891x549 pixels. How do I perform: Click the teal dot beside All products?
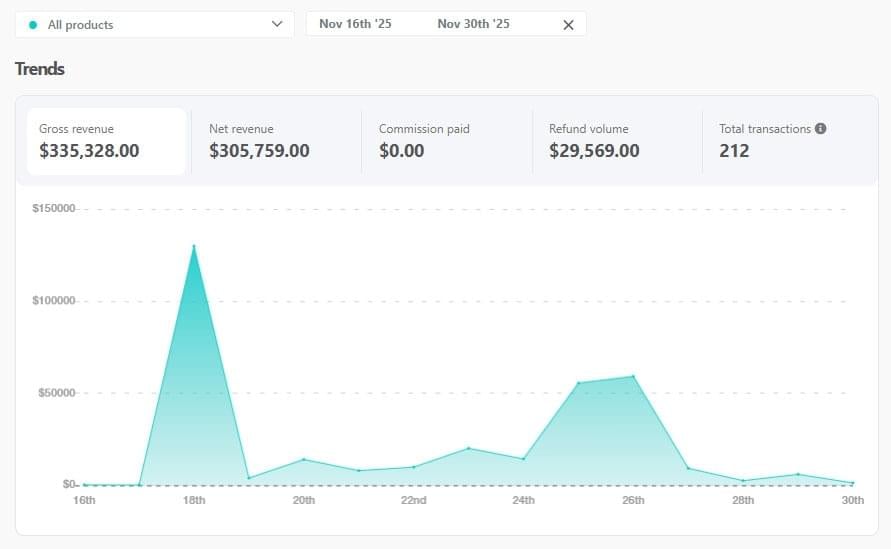coord(33,24)
